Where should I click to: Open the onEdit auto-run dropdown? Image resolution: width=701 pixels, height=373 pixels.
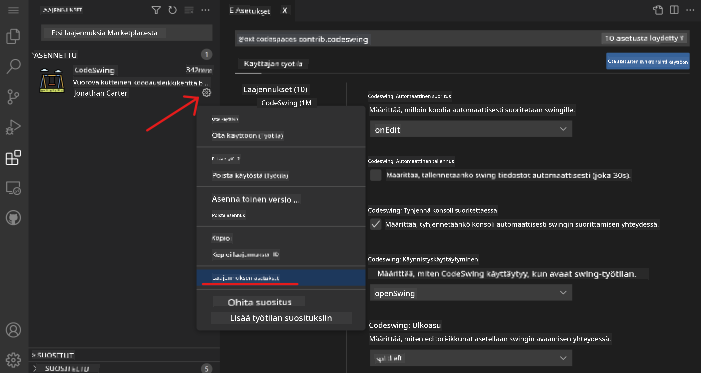click(x=471, y=129)
